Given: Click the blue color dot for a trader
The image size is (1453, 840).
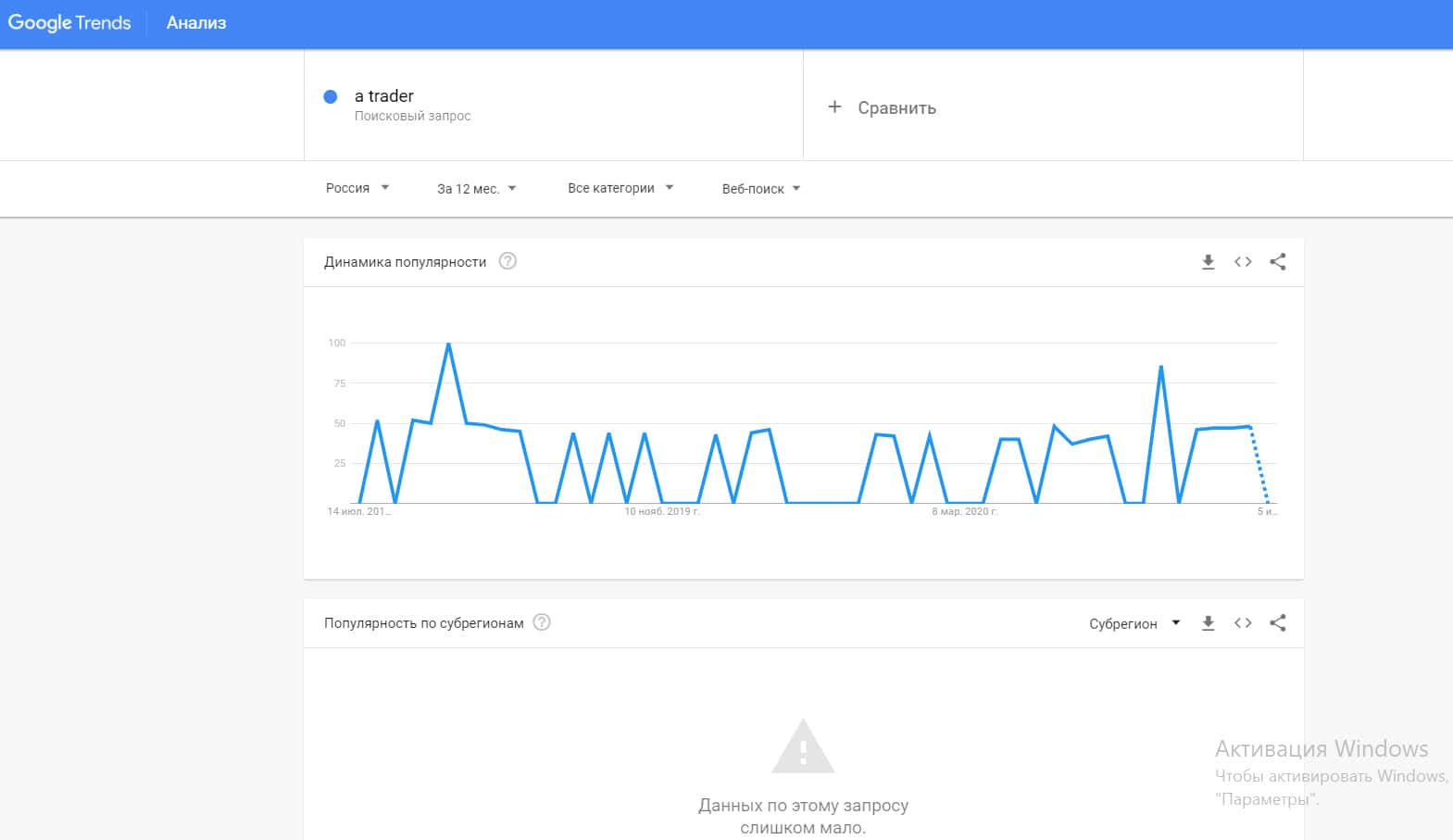Looking at the screenshot, I should coord(331,96).
